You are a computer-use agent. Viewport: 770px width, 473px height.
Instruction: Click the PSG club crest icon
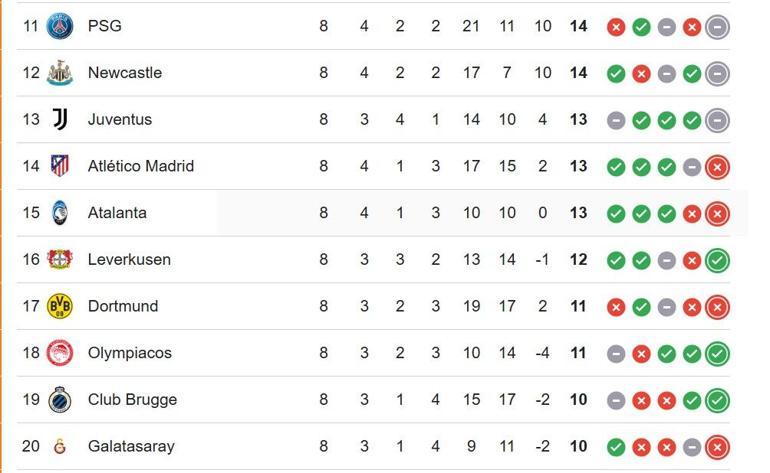pyautogui.click(x=60, y=26)
